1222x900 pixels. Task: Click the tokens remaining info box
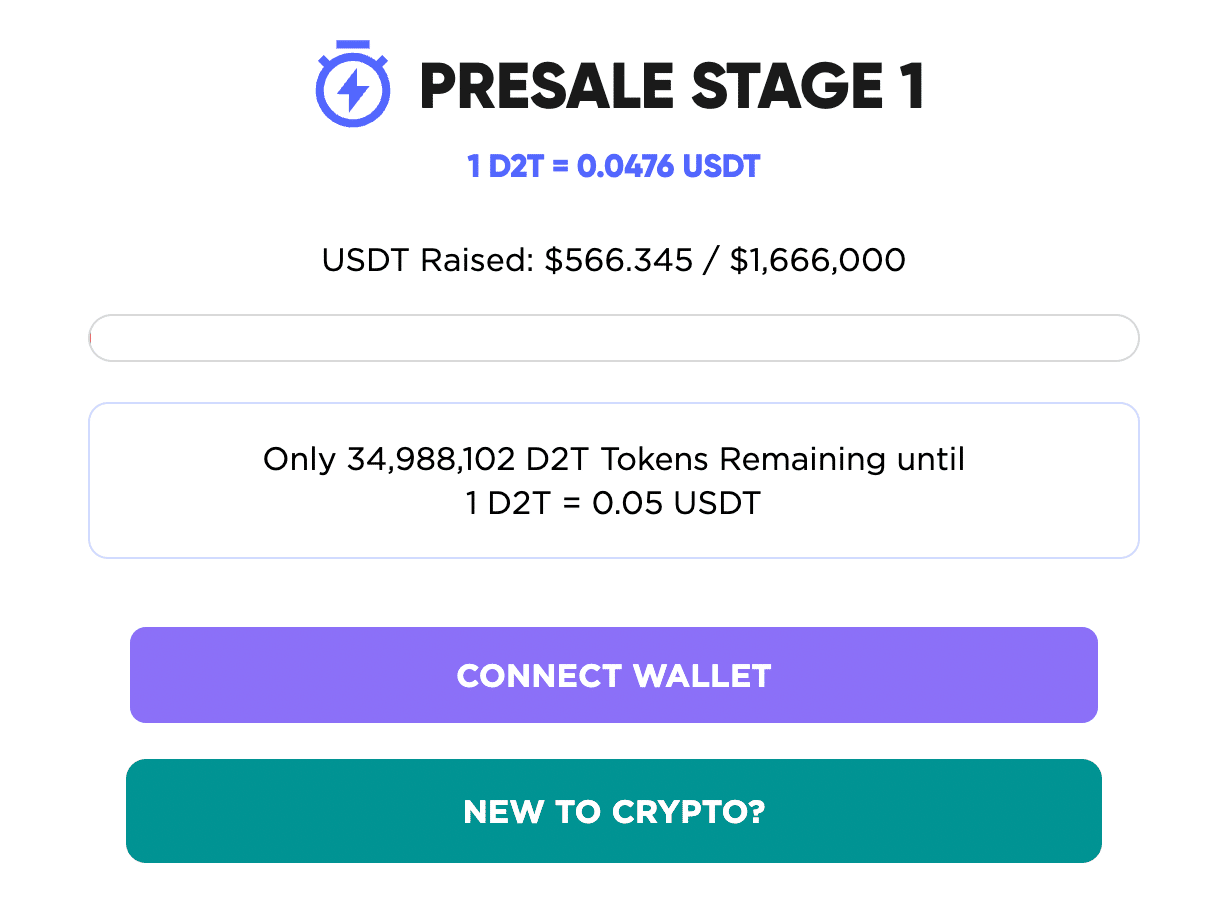614,481
